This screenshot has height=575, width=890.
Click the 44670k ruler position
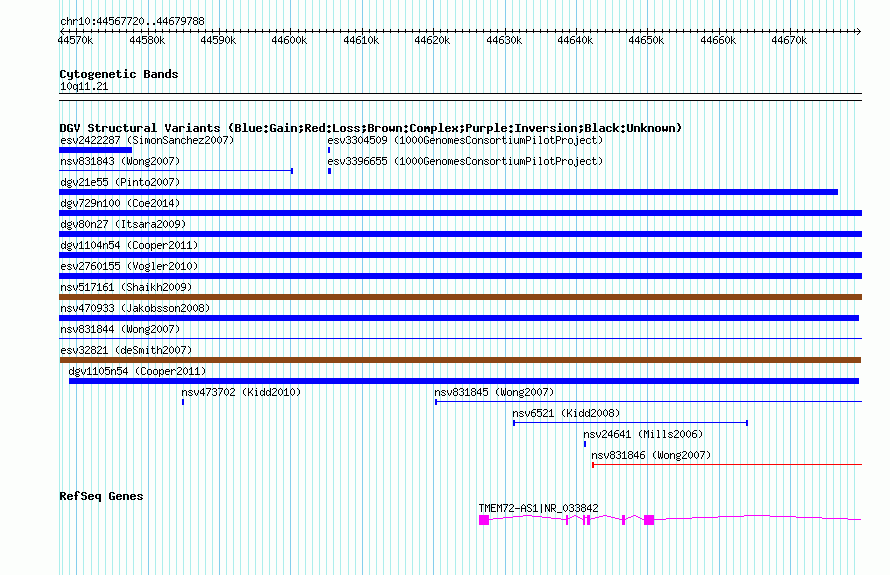[789, 40]
